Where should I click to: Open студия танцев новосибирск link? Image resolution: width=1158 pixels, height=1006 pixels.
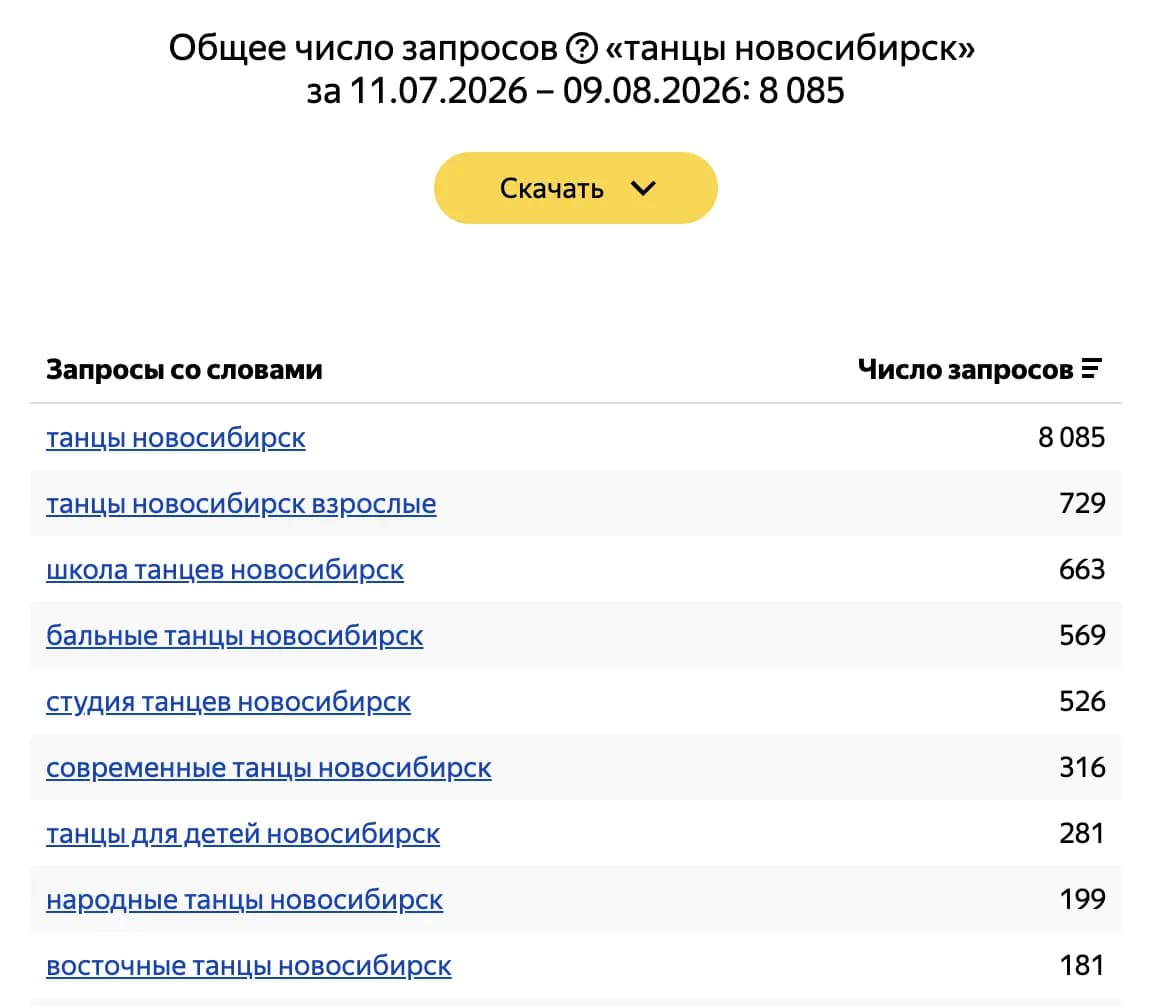click(x=228, y=702)
